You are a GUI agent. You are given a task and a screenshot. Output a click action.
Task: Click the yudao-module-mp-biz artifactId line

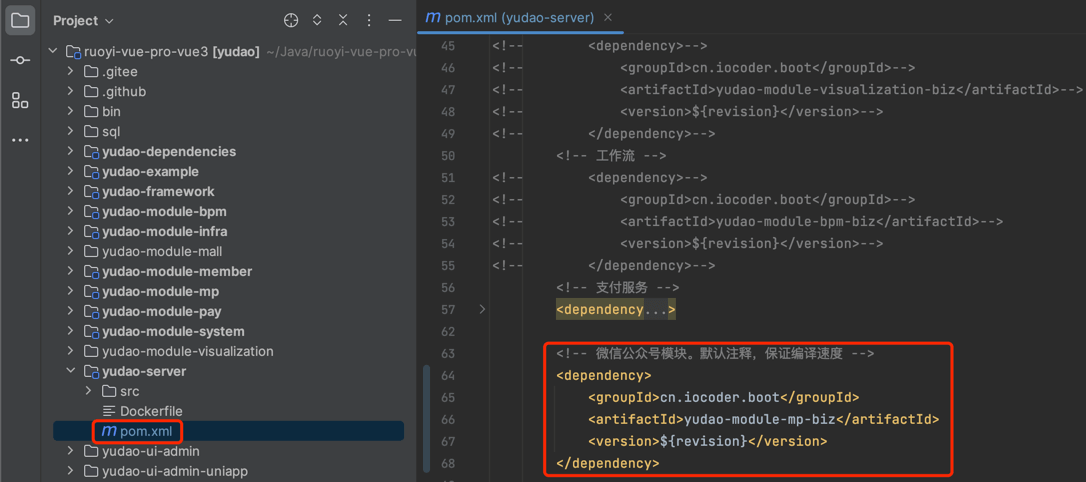pyautogui.click(x=763, y=419)
